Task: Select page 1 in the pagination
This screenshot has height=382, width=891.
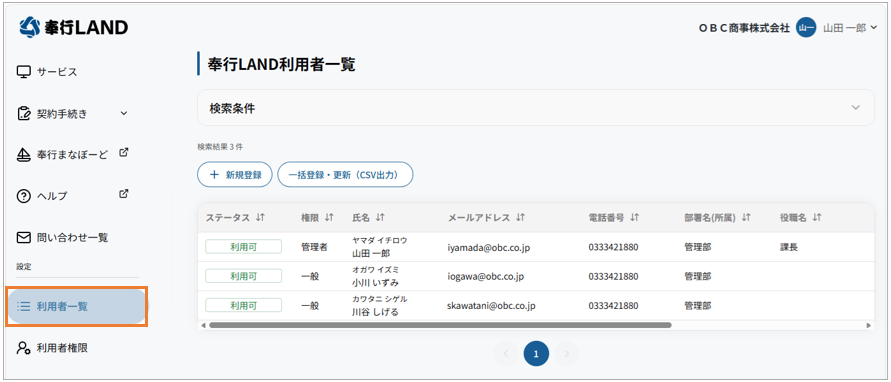Action: click(x=536, y=354)
